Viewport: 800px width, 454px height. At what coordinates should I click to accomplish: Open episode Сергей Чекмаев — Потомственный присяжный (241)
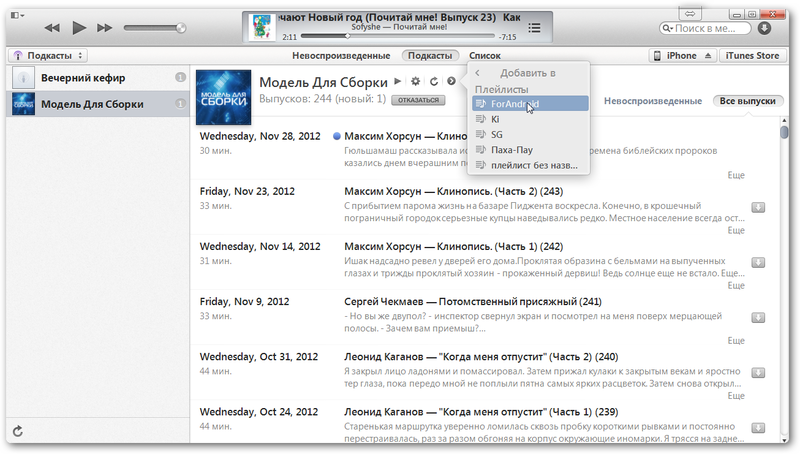pos(473,301)
